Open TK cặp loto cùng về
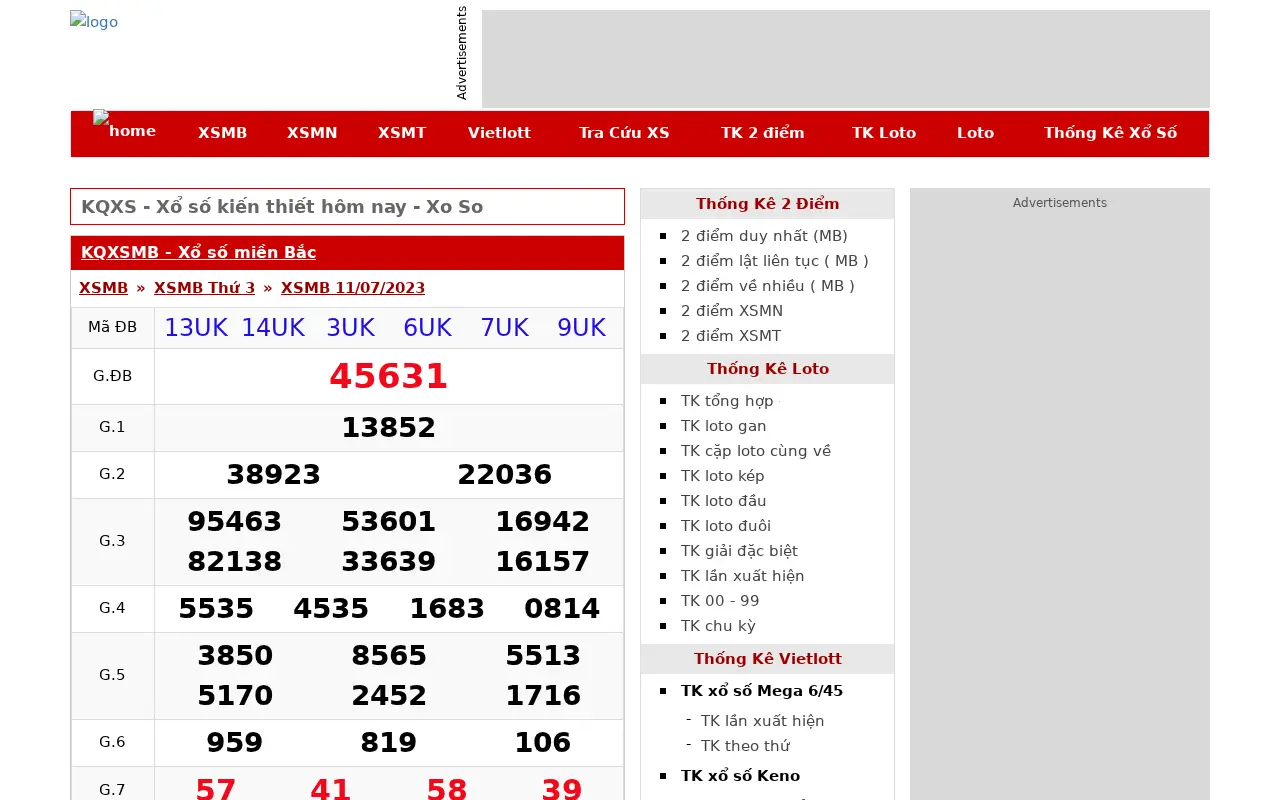 coord(756,451)
